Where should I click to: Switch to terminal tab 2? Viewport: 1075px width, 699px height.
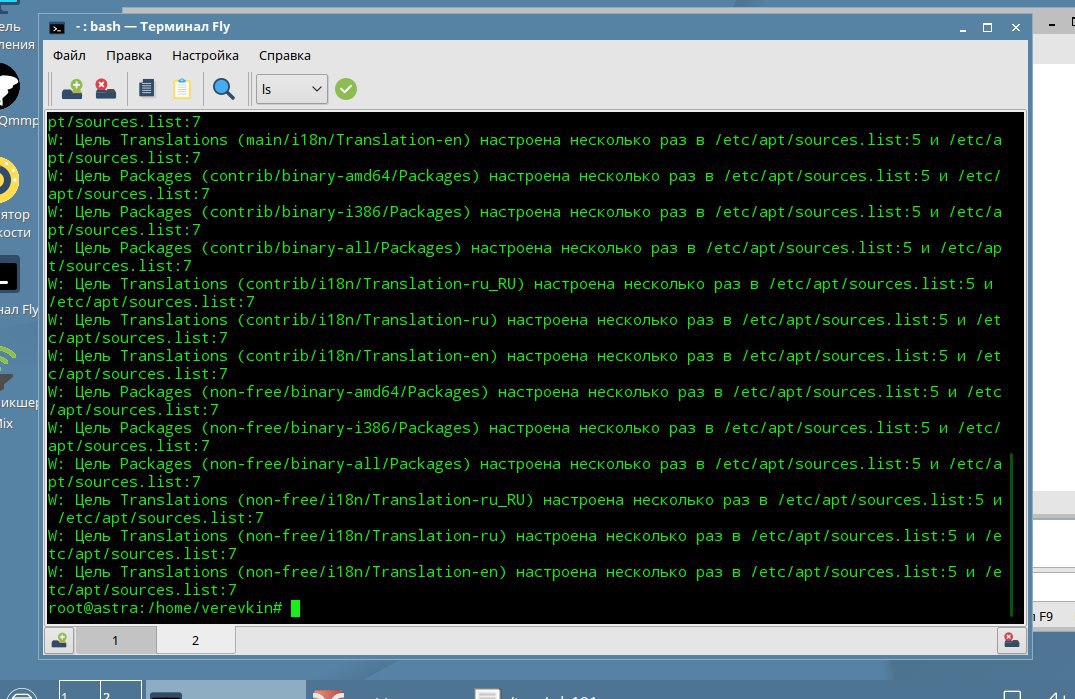(195, 640)
